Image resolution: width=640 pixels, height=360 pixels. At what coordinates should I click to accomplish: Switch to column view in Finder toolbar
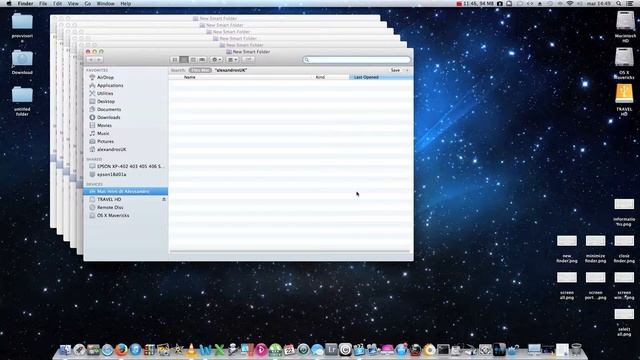coord(193,60)
